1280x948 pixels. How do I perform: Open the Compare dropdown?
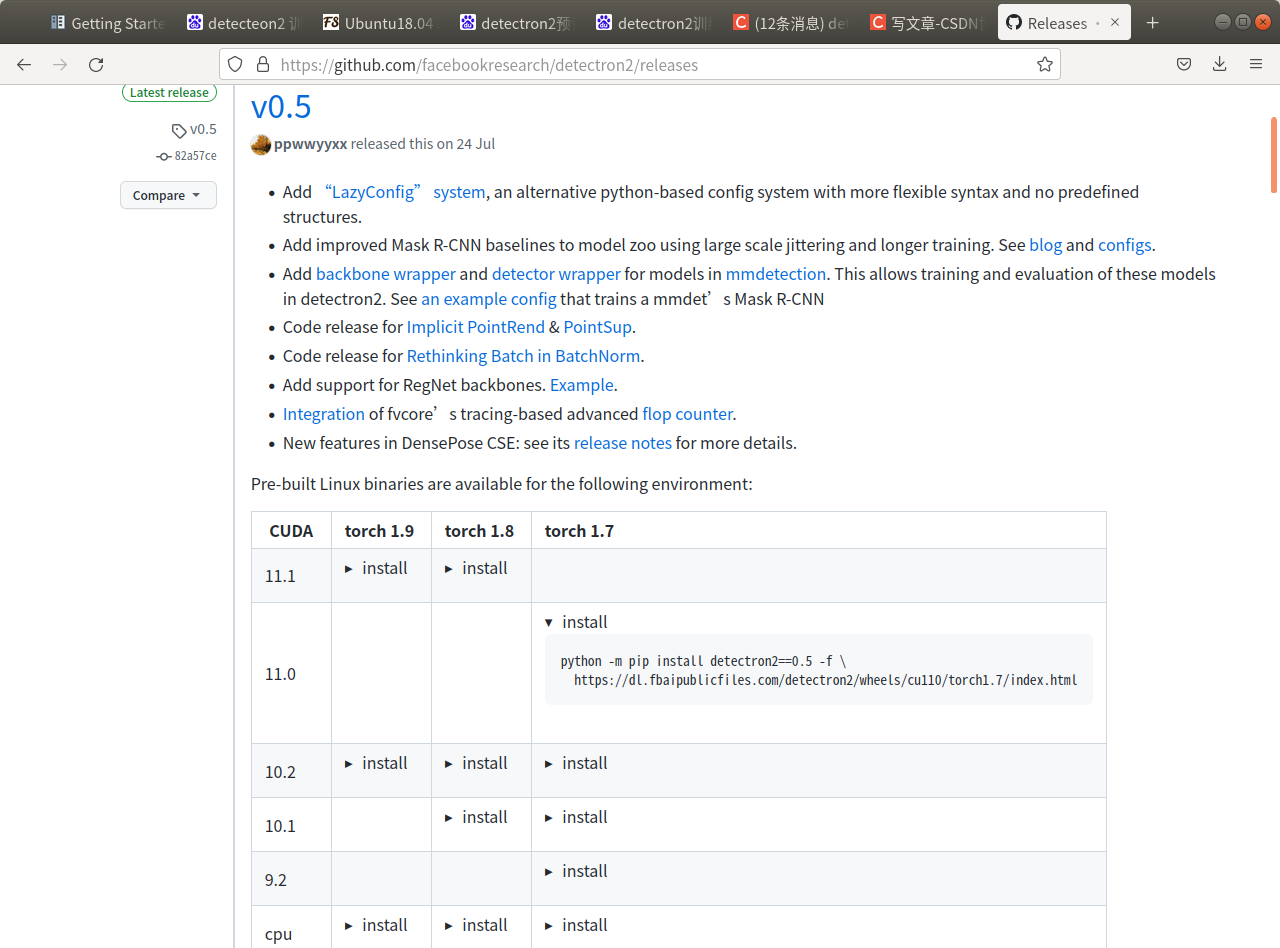pyautogui.click(x=168, y=195)
